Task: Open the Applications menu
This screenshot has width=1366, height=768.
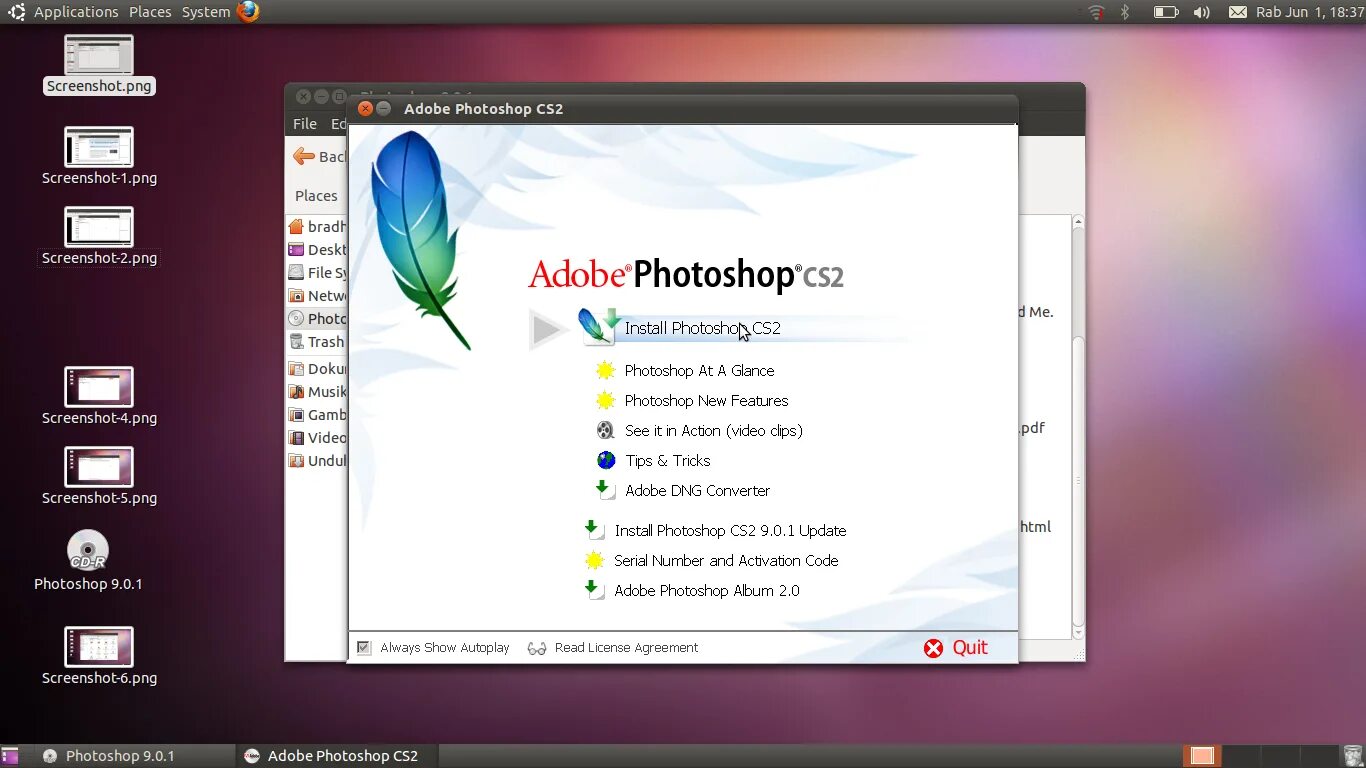Action: pos(76,12)
